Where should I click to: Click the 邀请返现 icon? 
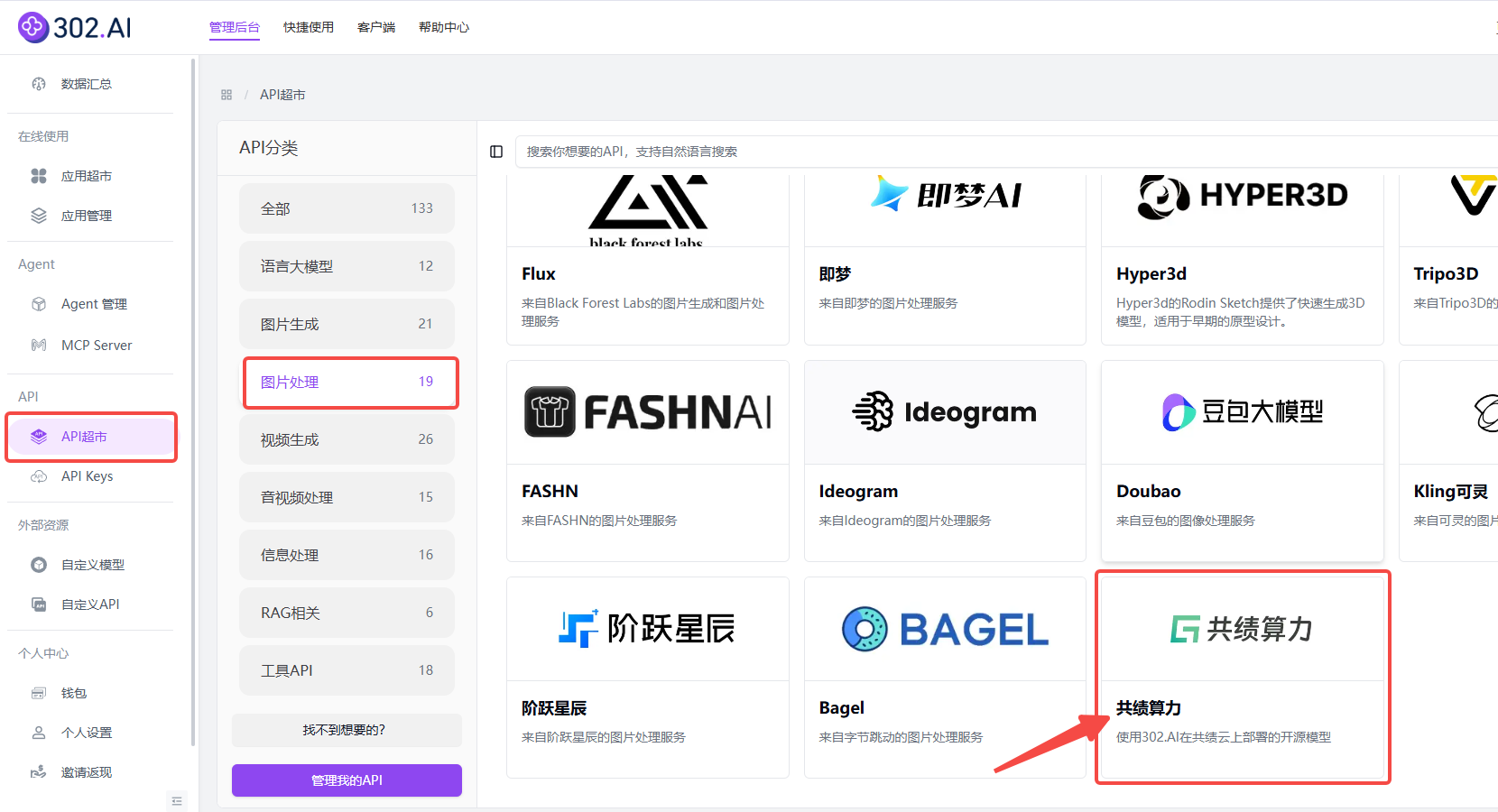39,772
